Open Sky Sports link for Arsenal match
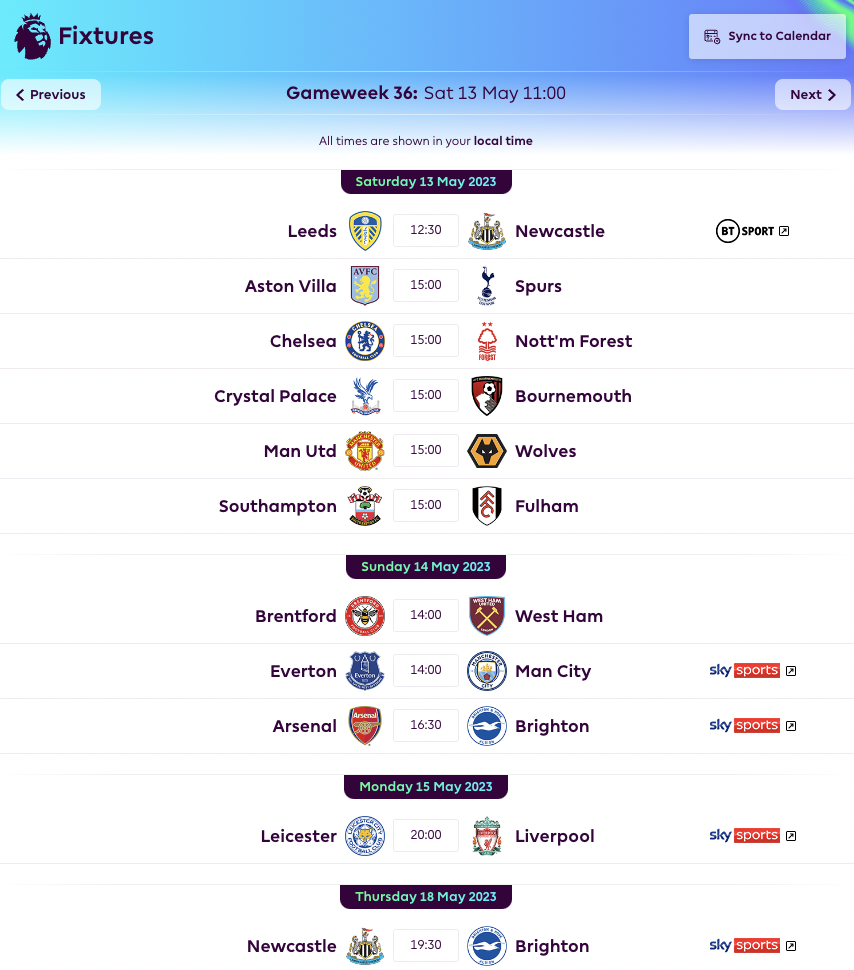 pyautogui.click(x=753, y=726)
